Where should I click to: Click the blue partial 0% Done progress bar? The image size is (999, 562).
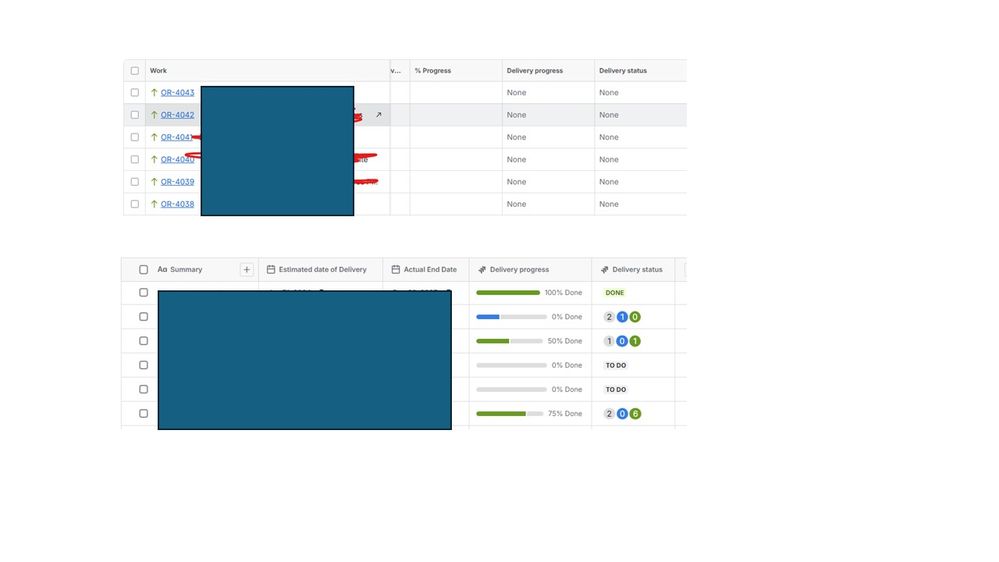tap(511, 317)
